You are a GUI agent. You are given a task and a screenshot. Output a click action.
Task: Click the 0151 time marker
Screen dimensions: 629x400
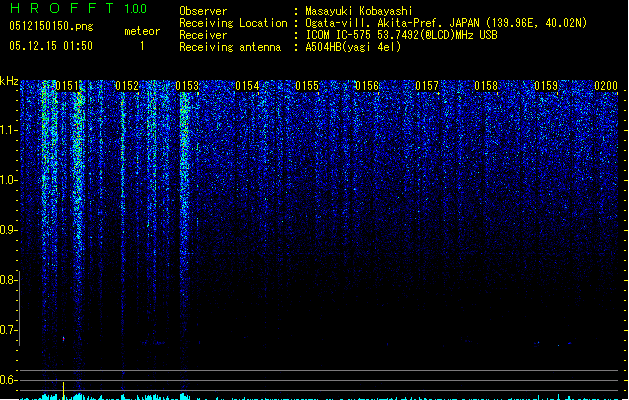(67, 86)
